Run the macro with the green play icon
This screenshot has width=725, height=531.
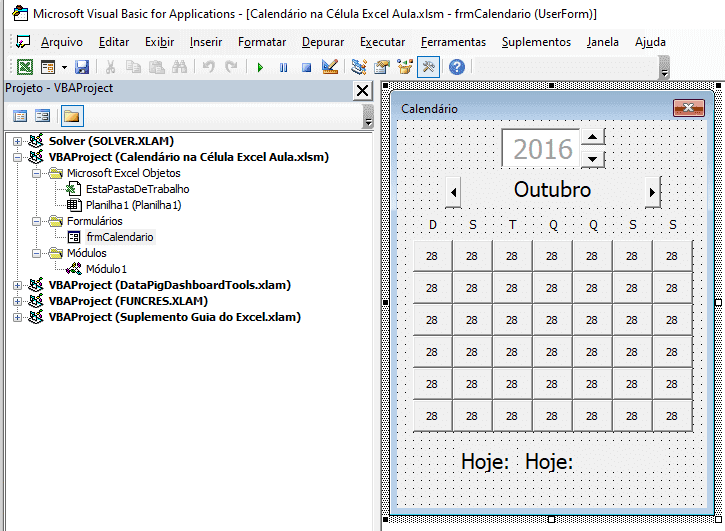point(260,68)
